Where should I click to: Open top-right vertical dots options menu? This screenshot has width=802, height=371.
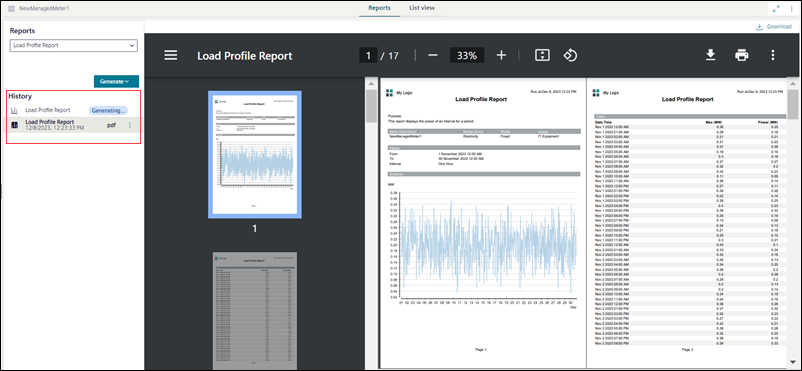pyautogui.click(x=791, y=9)
